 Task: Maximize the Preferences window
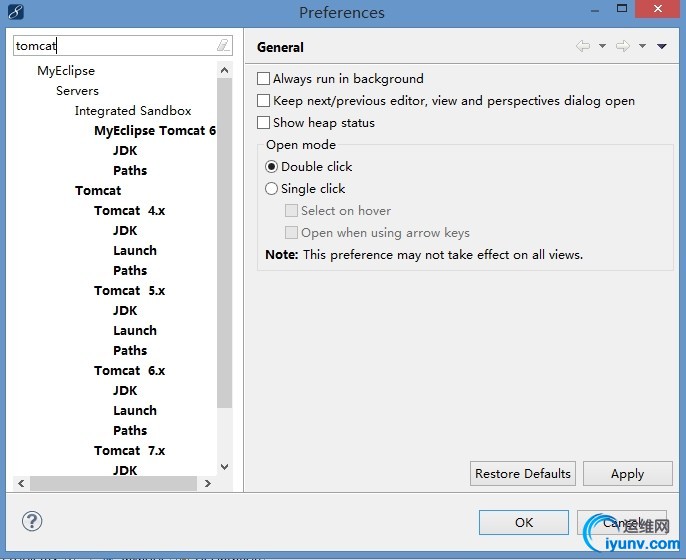[x=622, y=8]
